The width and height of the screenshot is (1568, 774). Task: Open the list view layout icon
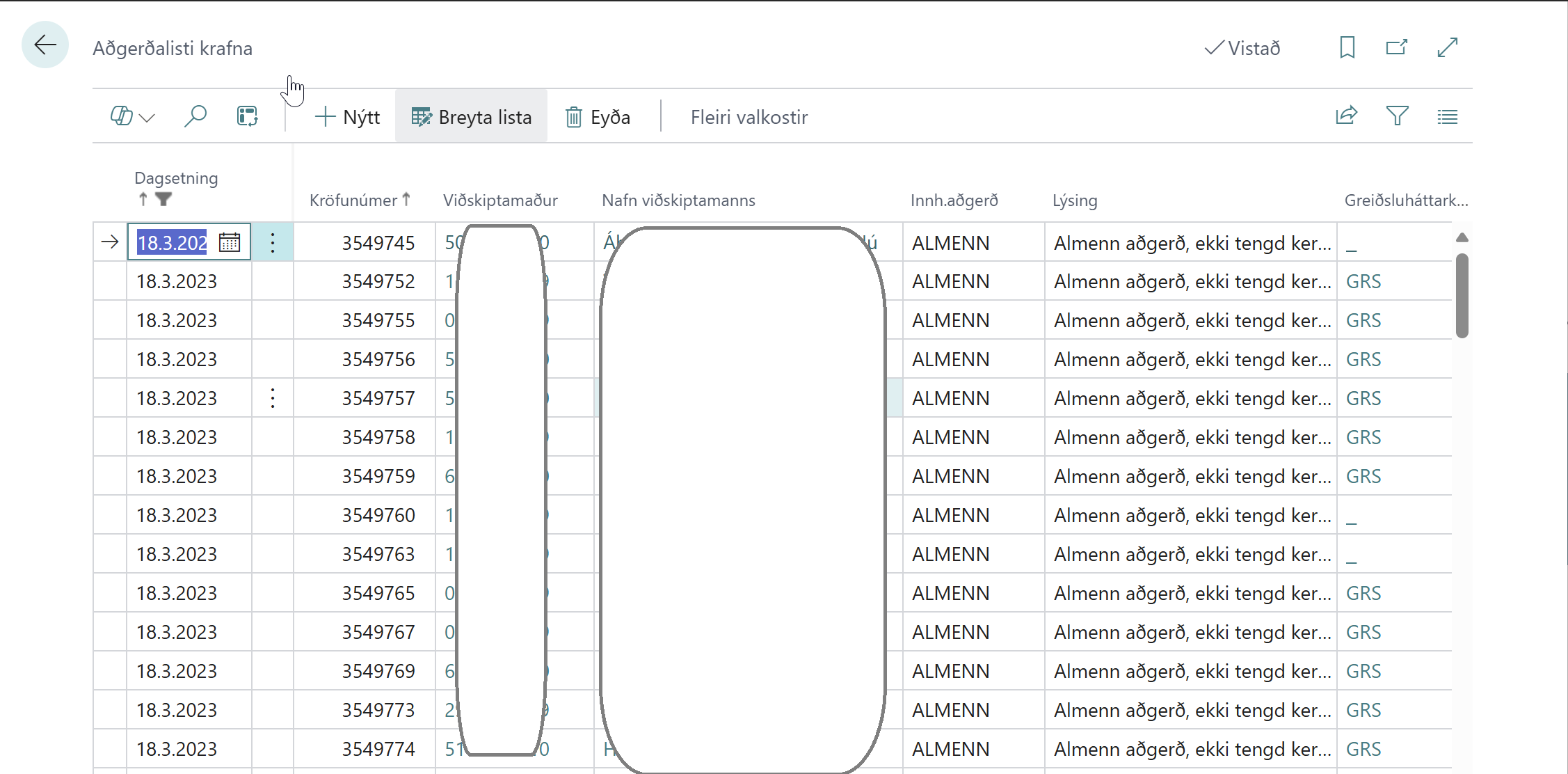pyautogui.click(x=1447, y=116)
